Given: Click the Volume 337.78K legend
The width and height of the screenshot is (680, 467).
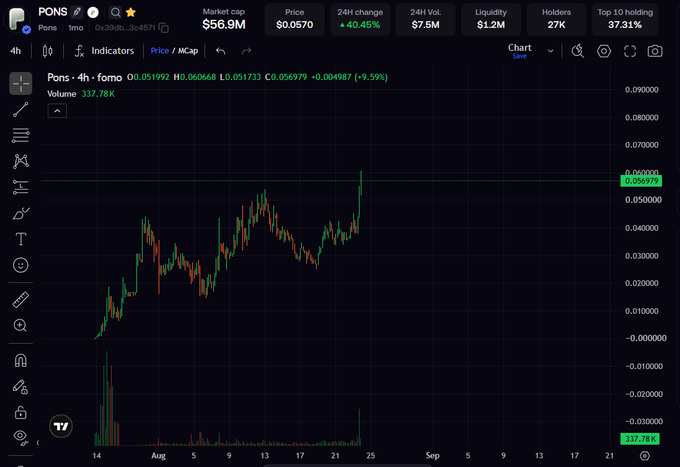Looking at the screenshot, I should coord(81,94).
